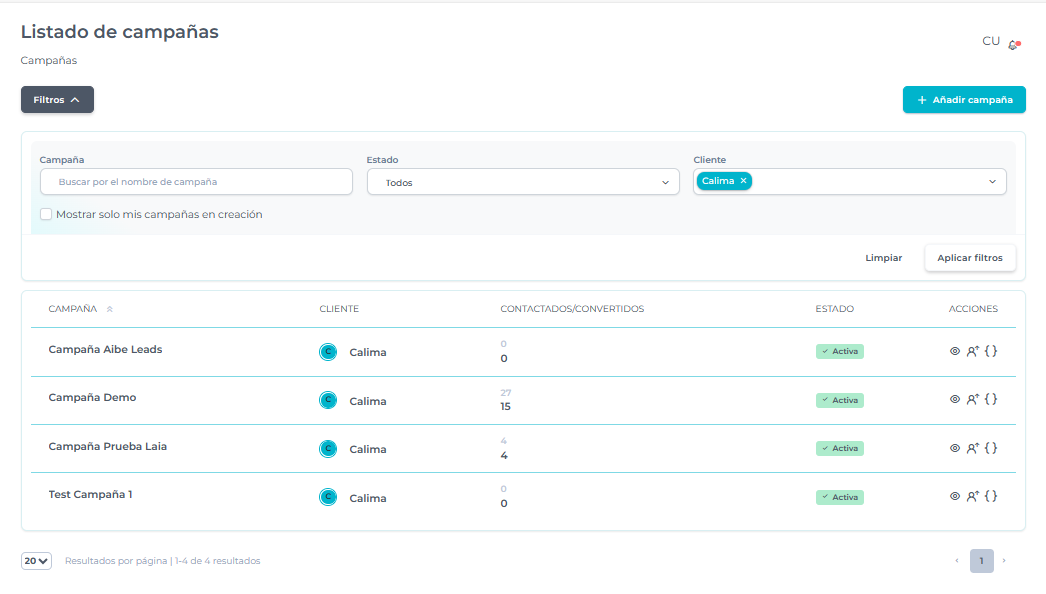
Task: Change results per page selector
Action: [37, 561]
